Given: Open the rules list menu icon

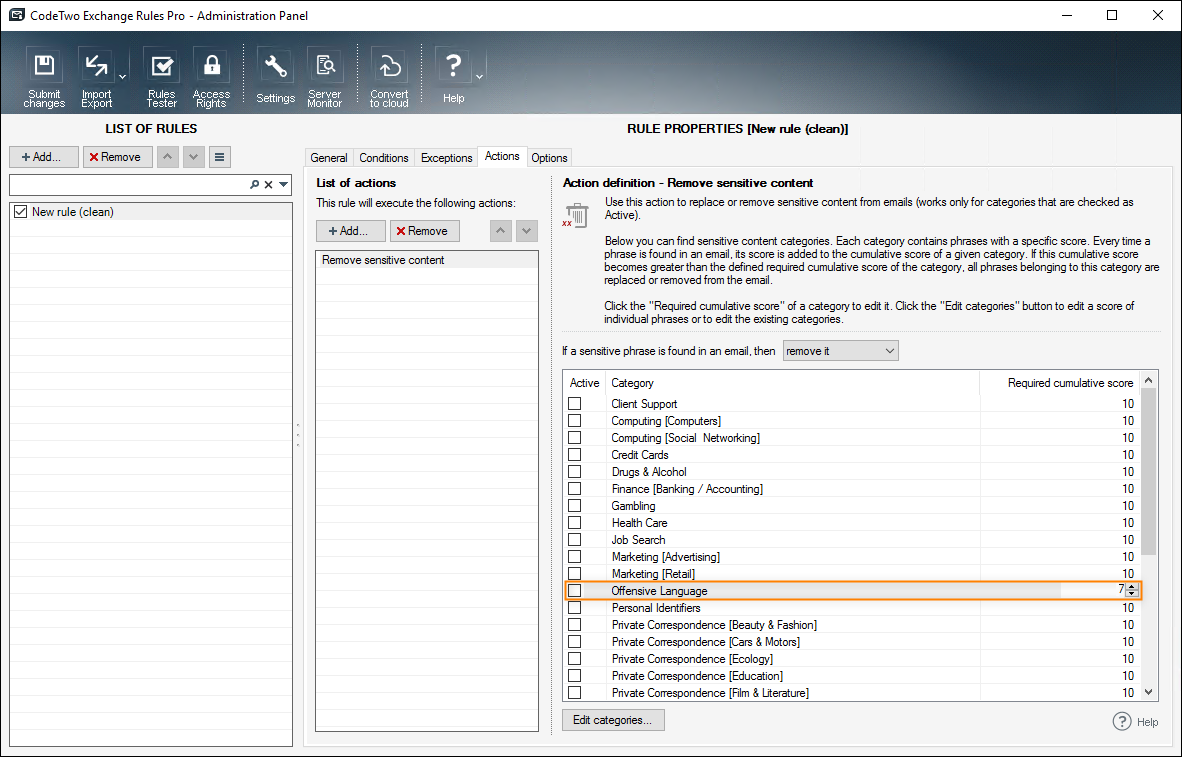Looking at the screenshot, I should [219, 157].
